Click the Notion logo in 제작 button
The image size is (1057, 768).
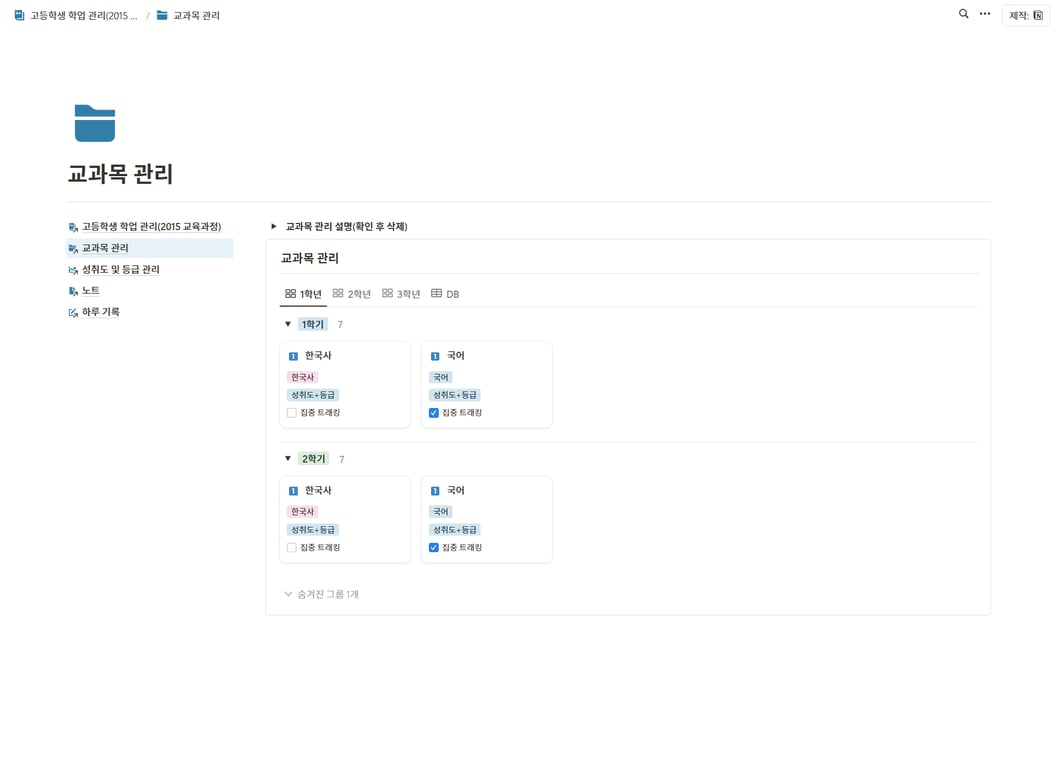(x=1038, y=16)
